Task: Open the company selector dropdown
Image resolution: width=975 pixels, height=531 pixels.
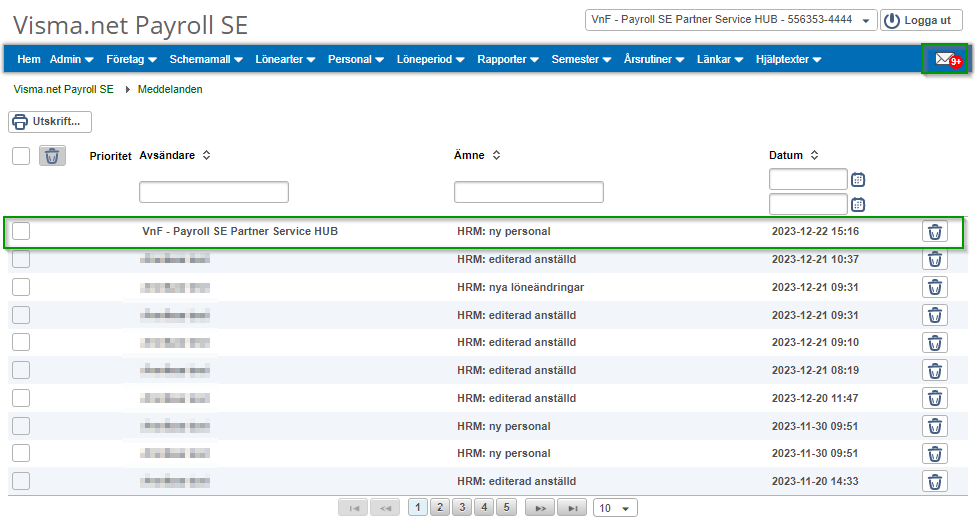Action: coord(731,20)
